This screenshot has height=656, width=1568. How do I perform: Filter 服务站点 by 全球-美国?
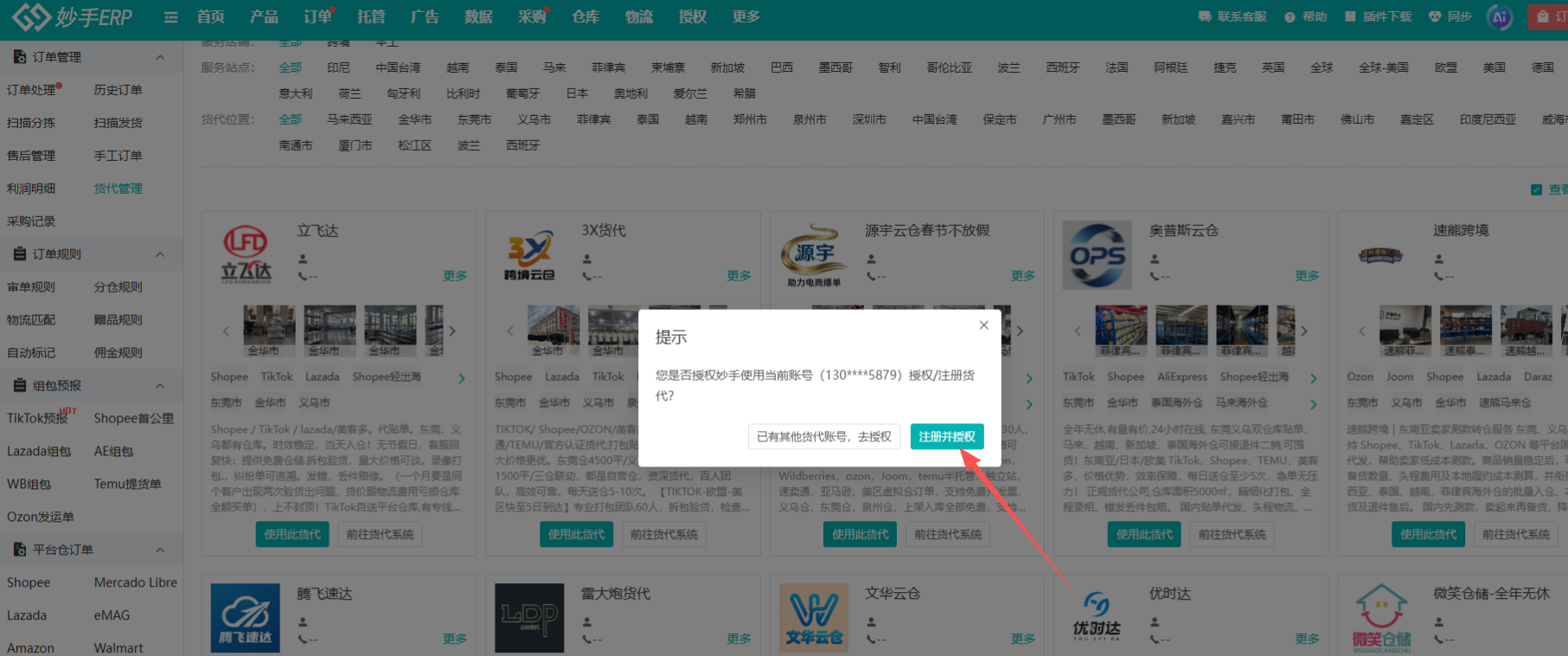[x=1384, y=68]
